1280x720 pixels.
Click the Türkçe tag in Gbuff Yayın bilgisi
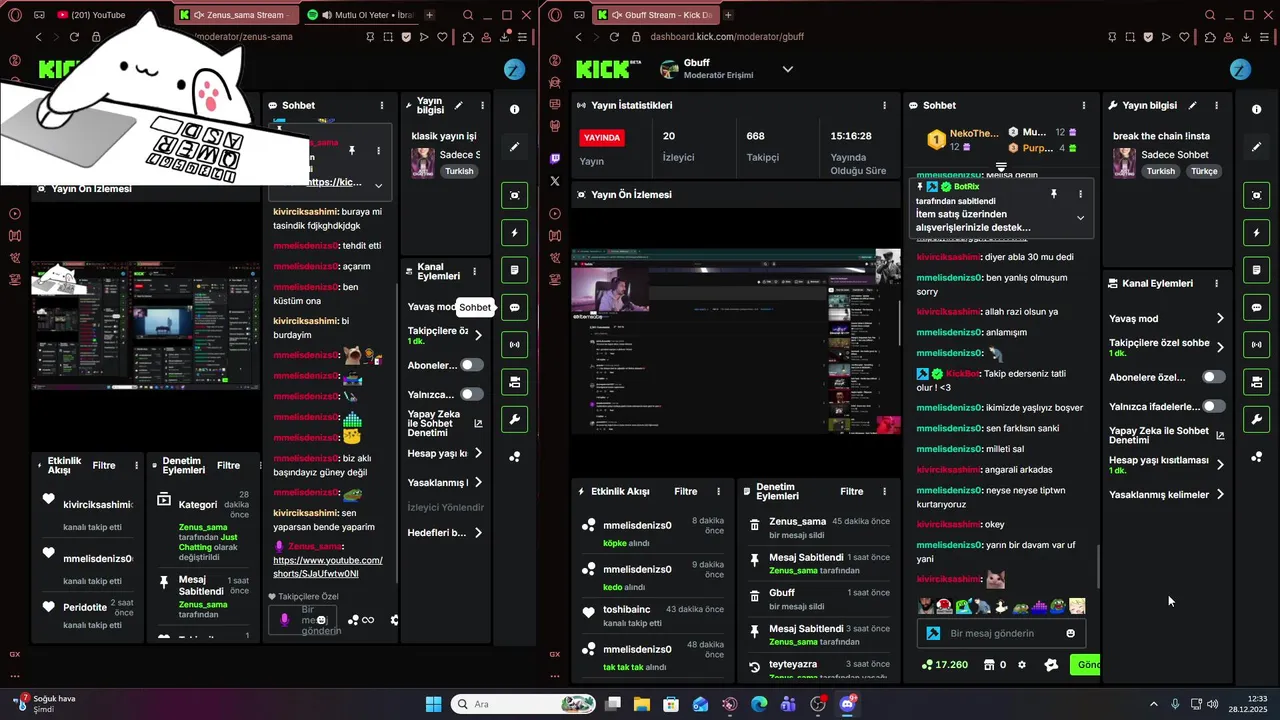pos(1204,171)
